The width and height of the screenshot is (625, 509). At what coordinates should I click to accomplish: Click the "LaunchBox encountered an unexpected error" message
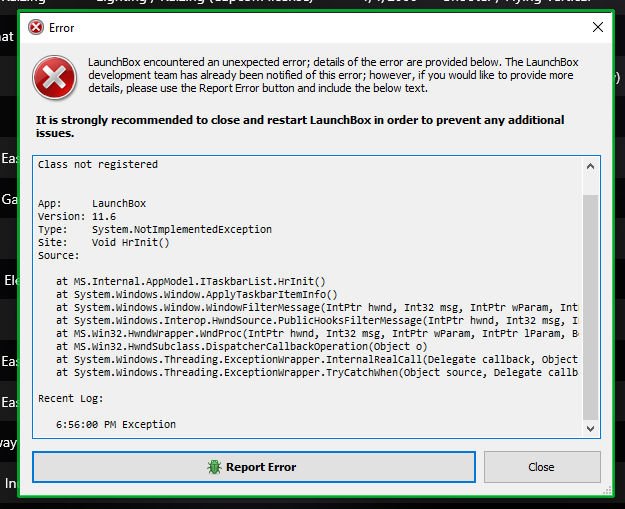click(333, 75)
